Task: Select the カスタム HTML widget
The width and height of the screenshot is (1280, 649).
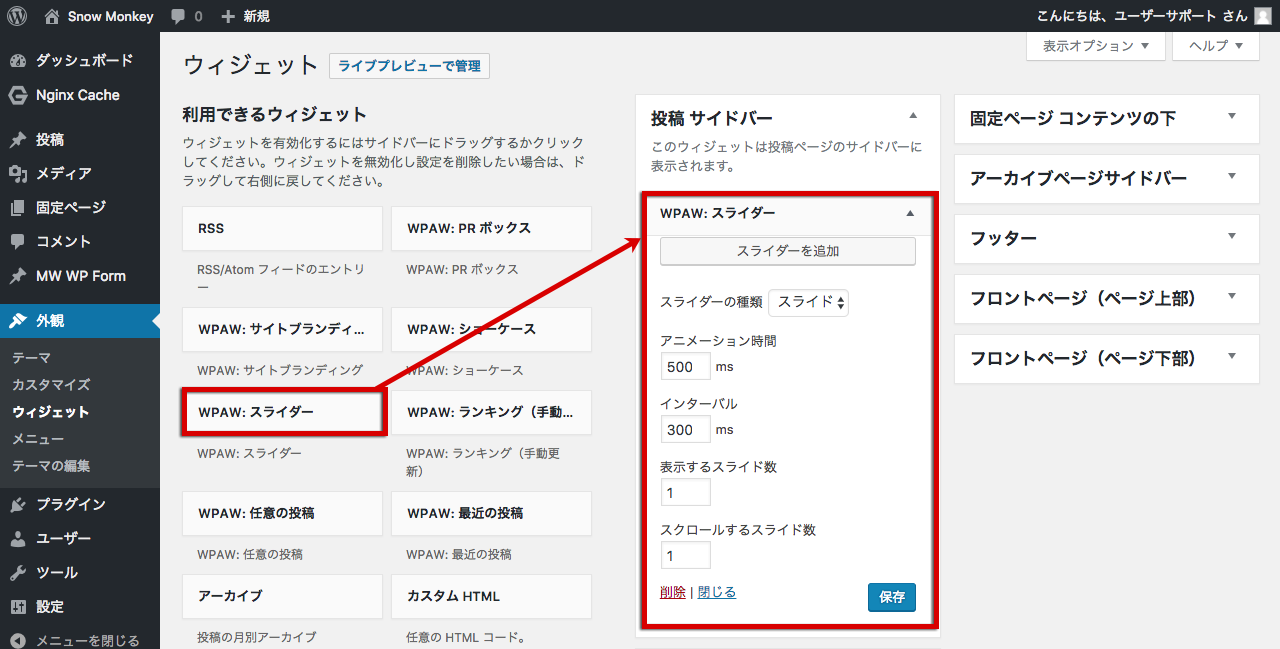Action: (491, 596)
